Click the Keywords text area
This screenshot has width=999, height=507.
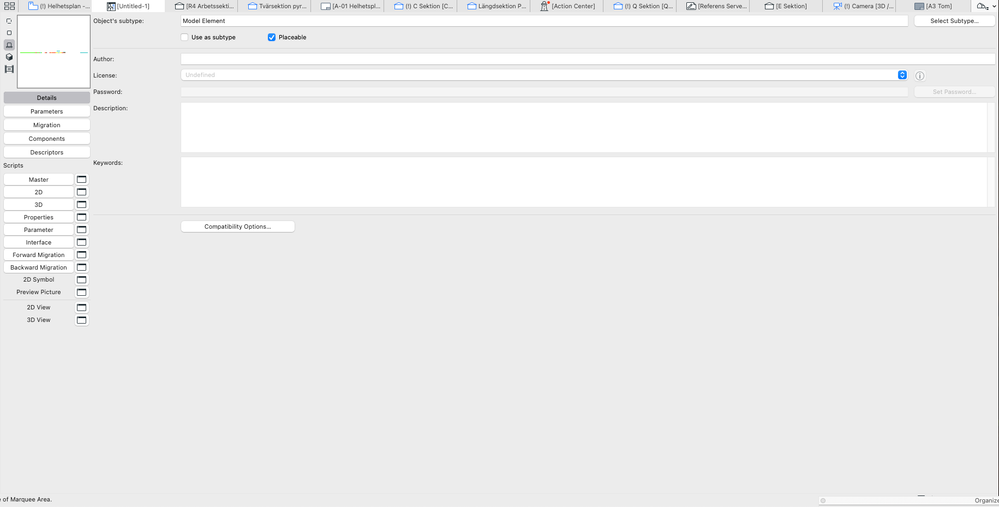[x=584, y=182]
